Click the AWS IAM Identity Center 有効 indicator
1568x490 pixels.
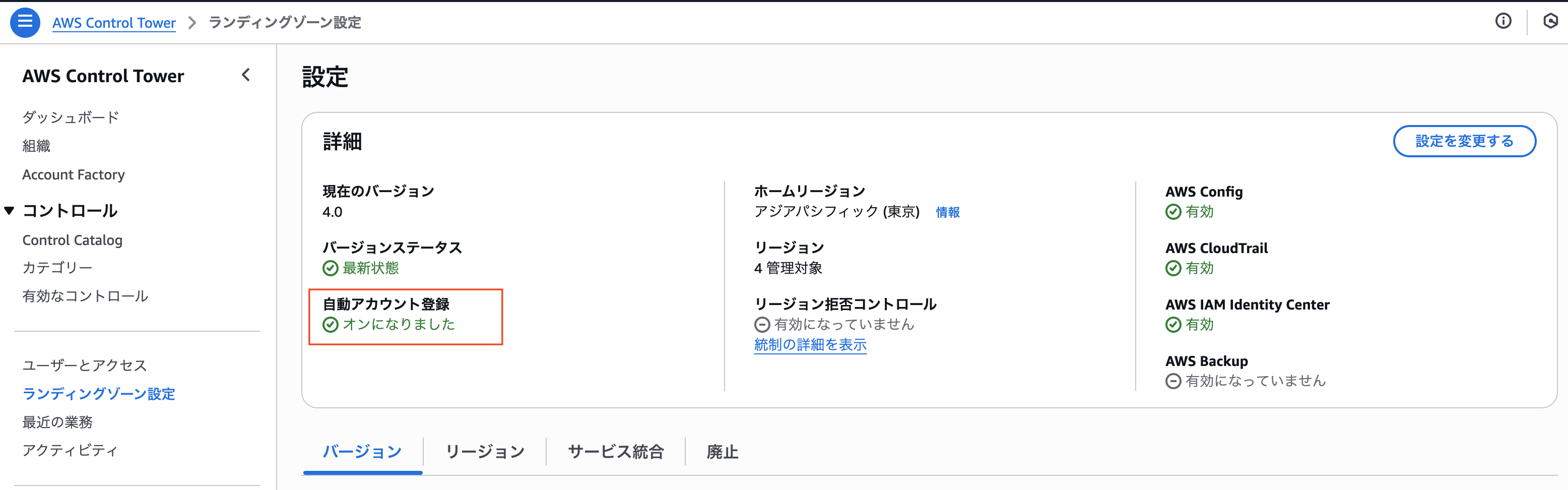pyautogui.click(x=1173, y=325)
